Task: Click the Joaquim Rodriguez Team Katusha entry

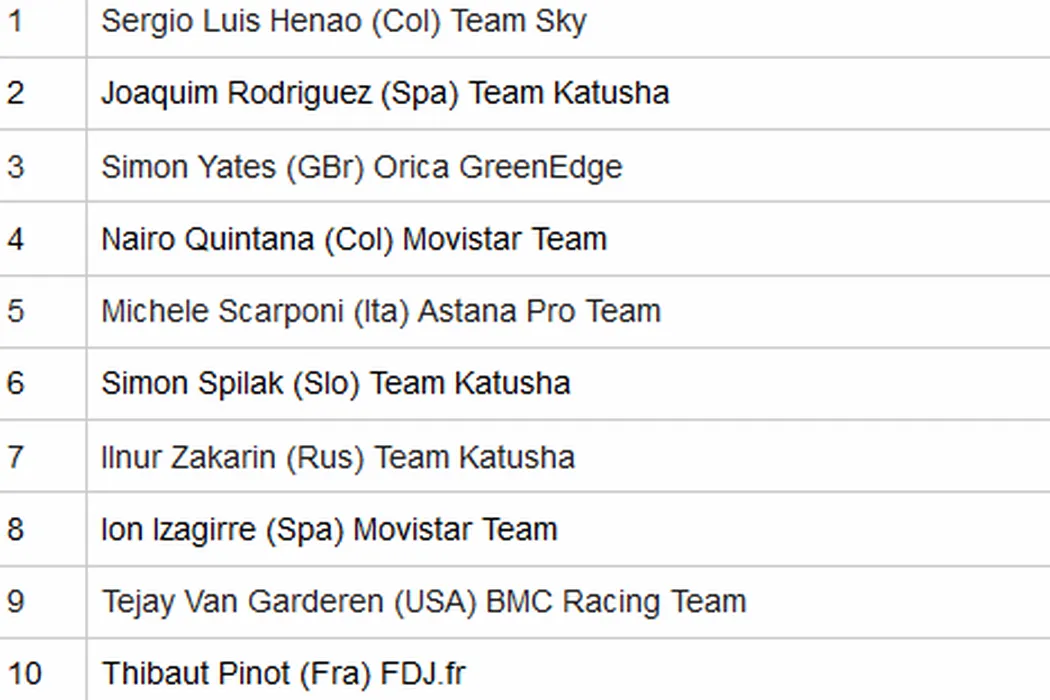Action: (385, 93)
